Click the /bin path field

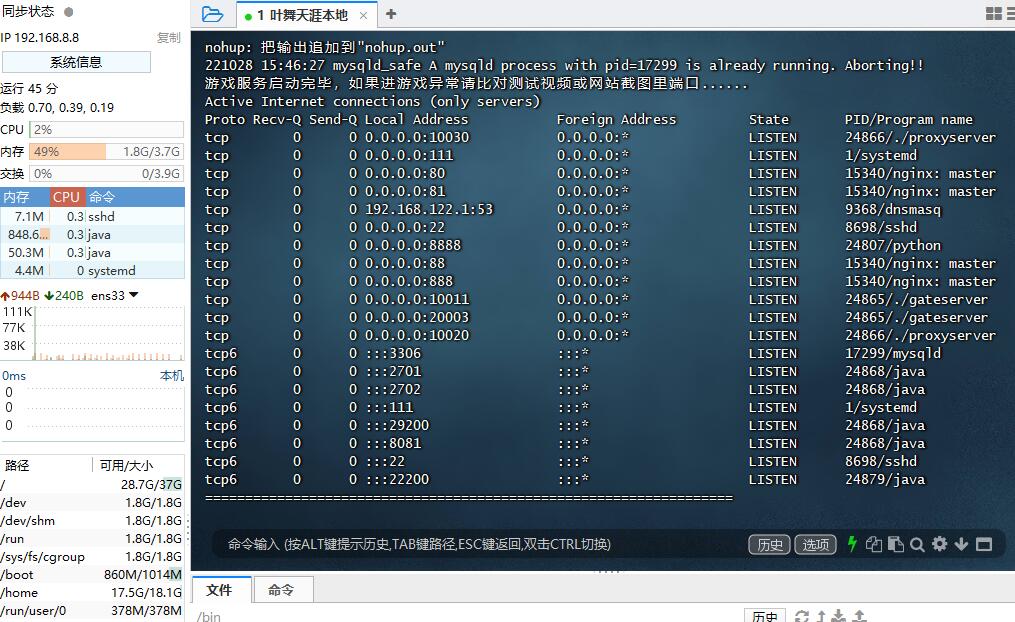[x=466, y=616]
